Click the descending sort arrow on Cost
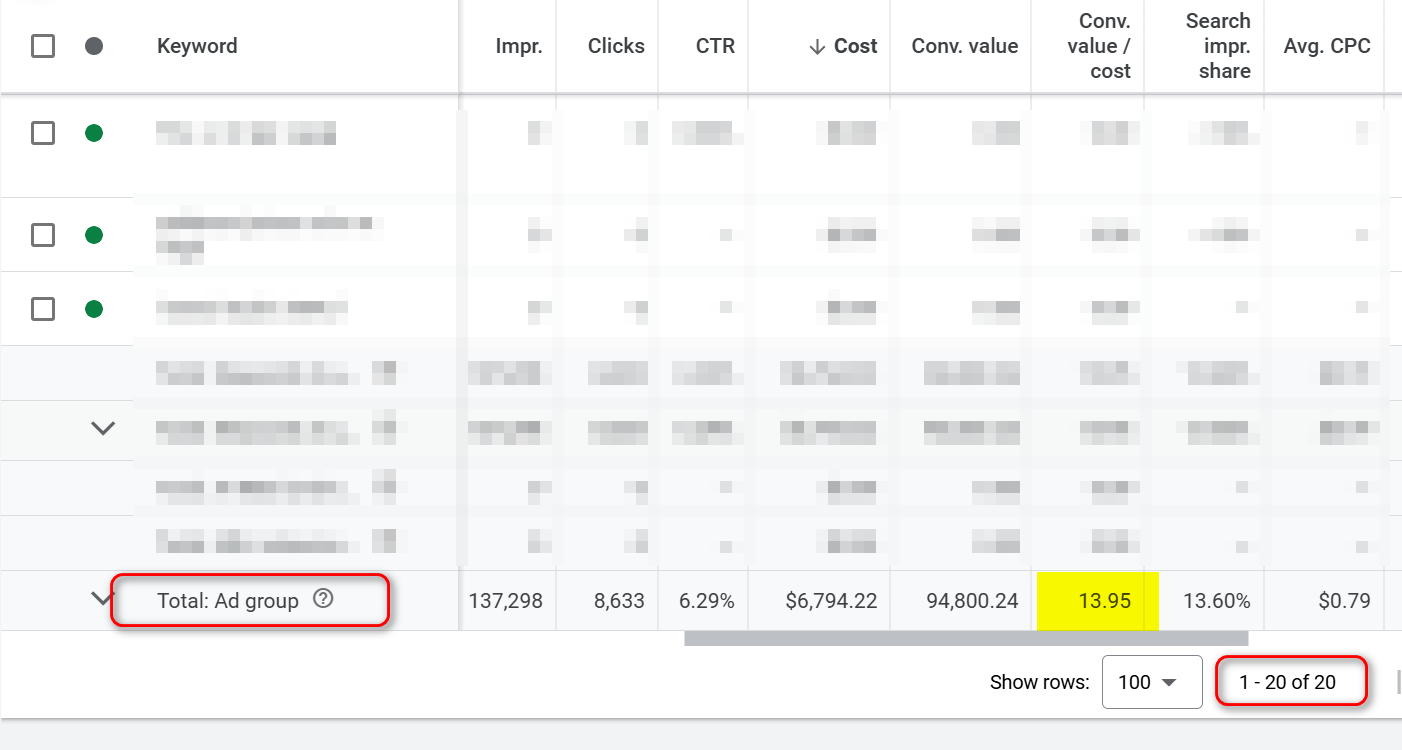 coord(817,46)
